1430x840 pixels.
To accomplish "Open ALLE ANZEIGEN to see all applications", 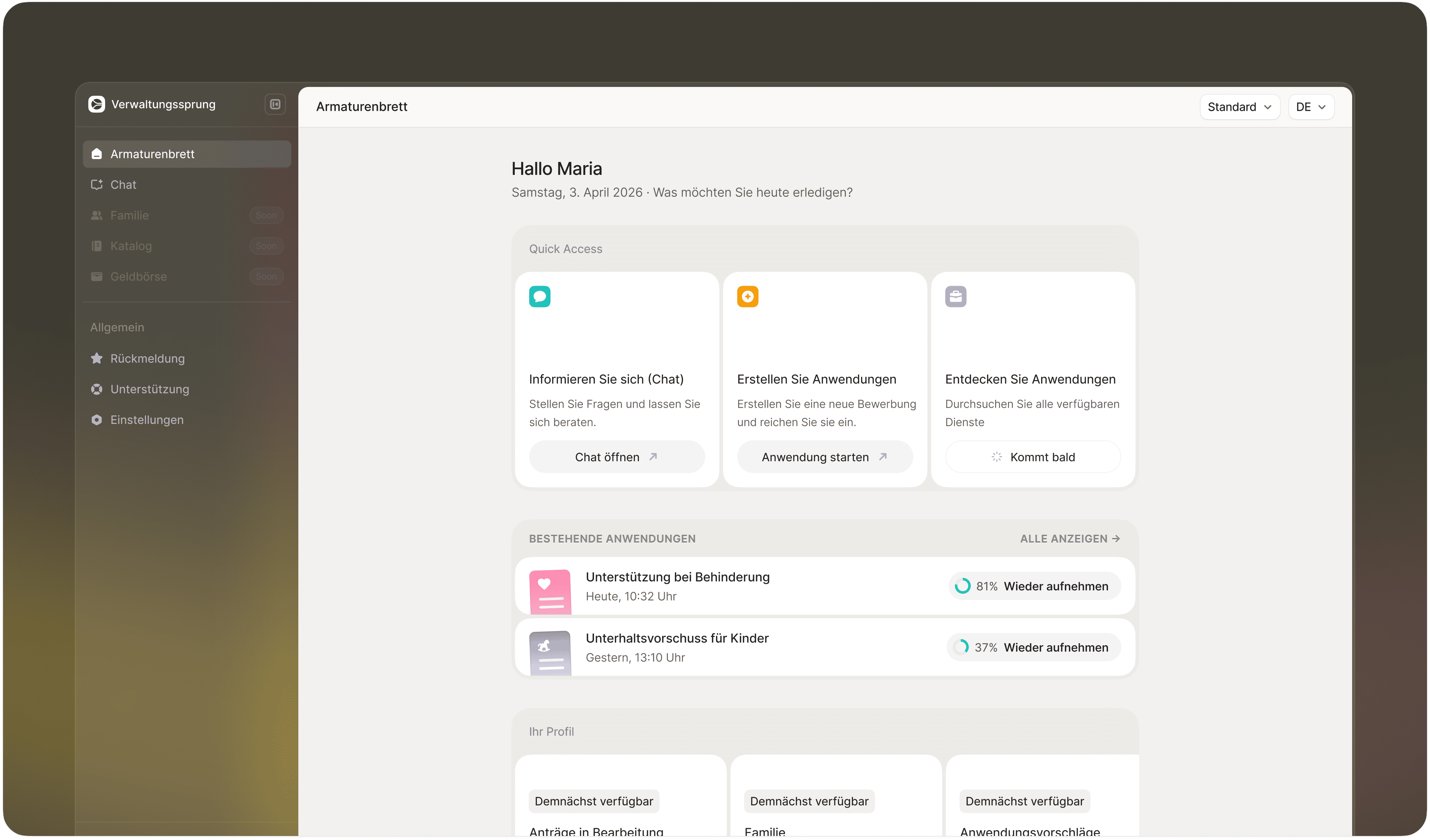I will pyautogui.click(x=1069, y=538).
